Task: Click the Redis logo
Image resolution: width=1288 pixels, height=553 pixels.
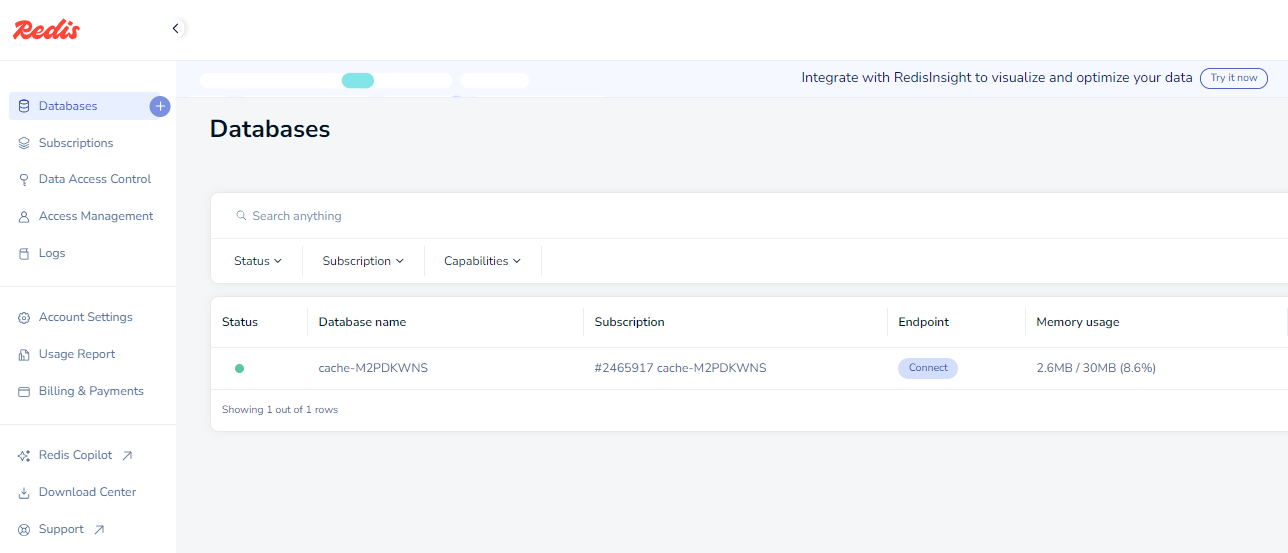Action: coord(46,30)
